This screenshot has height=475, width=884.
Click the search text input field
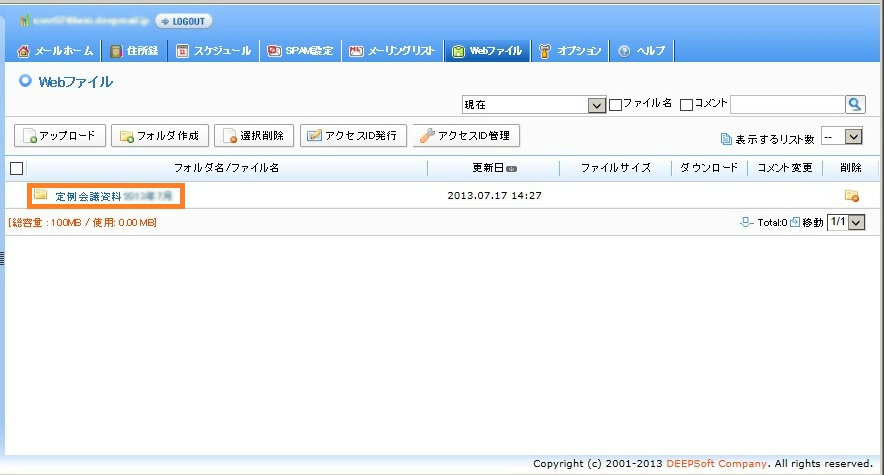coord(786,104)
